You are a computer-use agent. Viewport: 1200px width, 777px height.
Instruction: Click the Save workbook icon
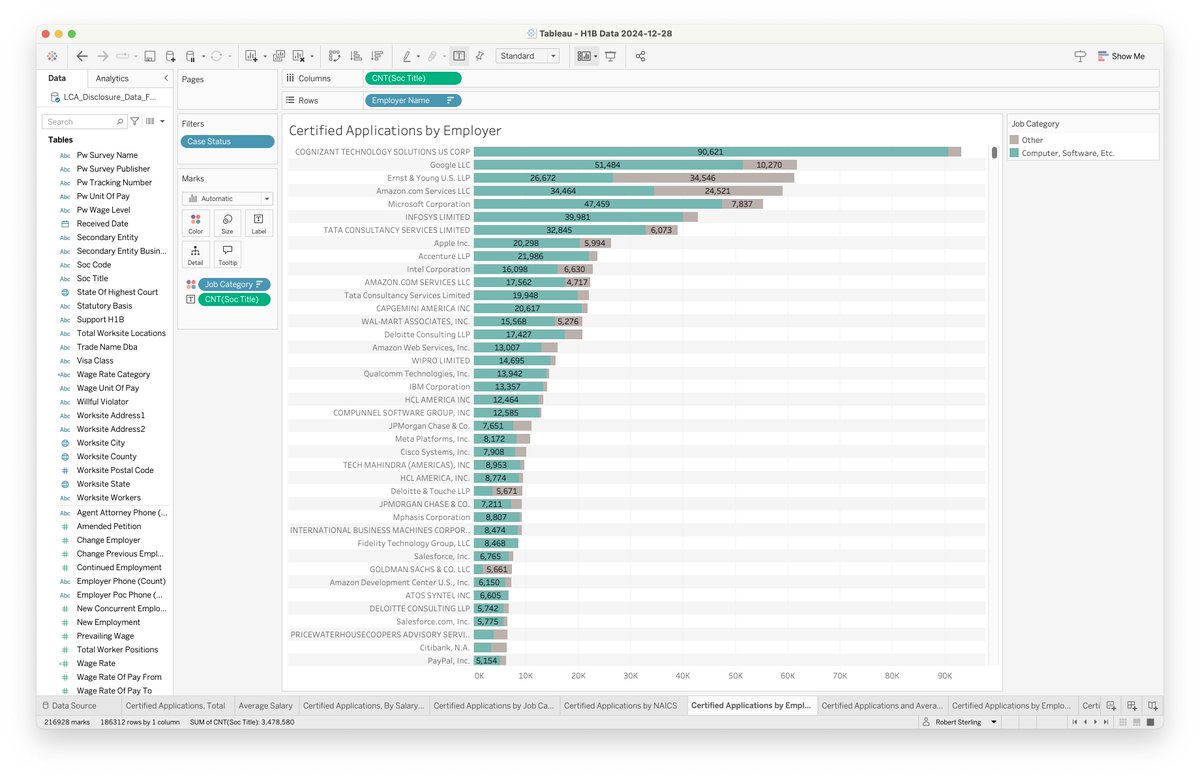click(x=150, y=57)
